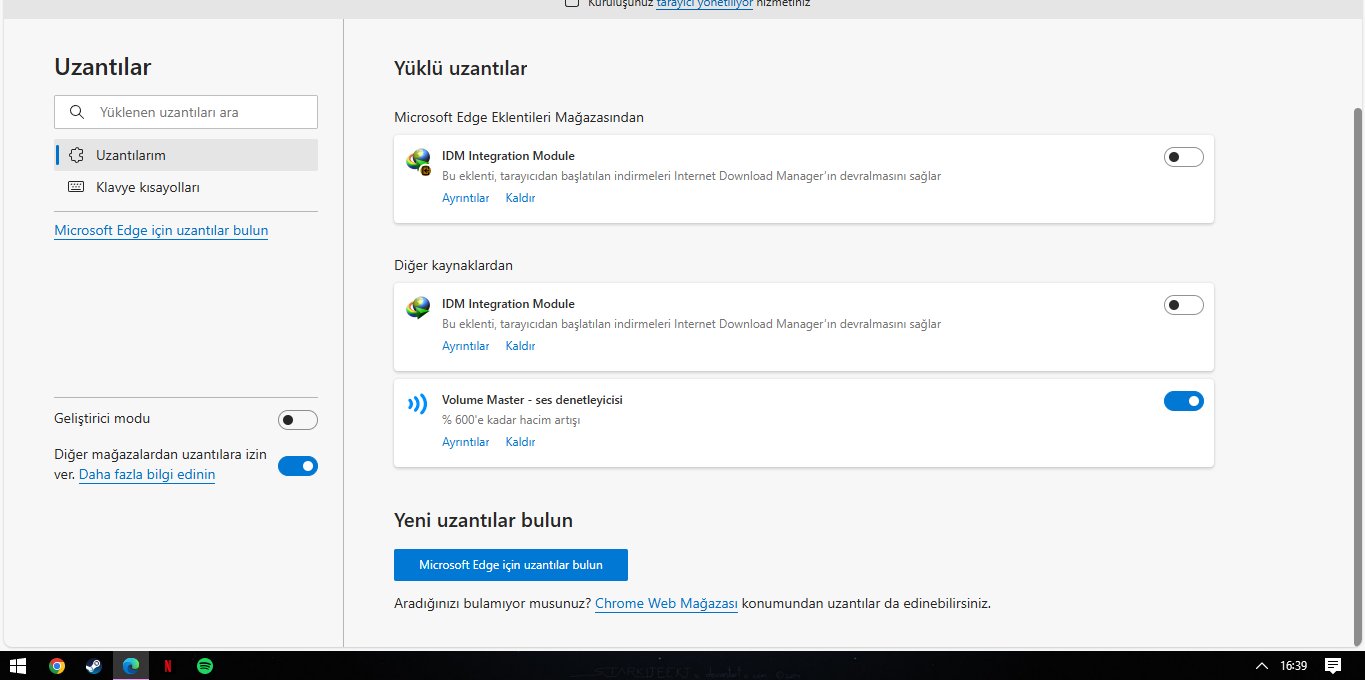Click Yeni uzantılar bulun heading
The image size is (1365, 680).
483,521
